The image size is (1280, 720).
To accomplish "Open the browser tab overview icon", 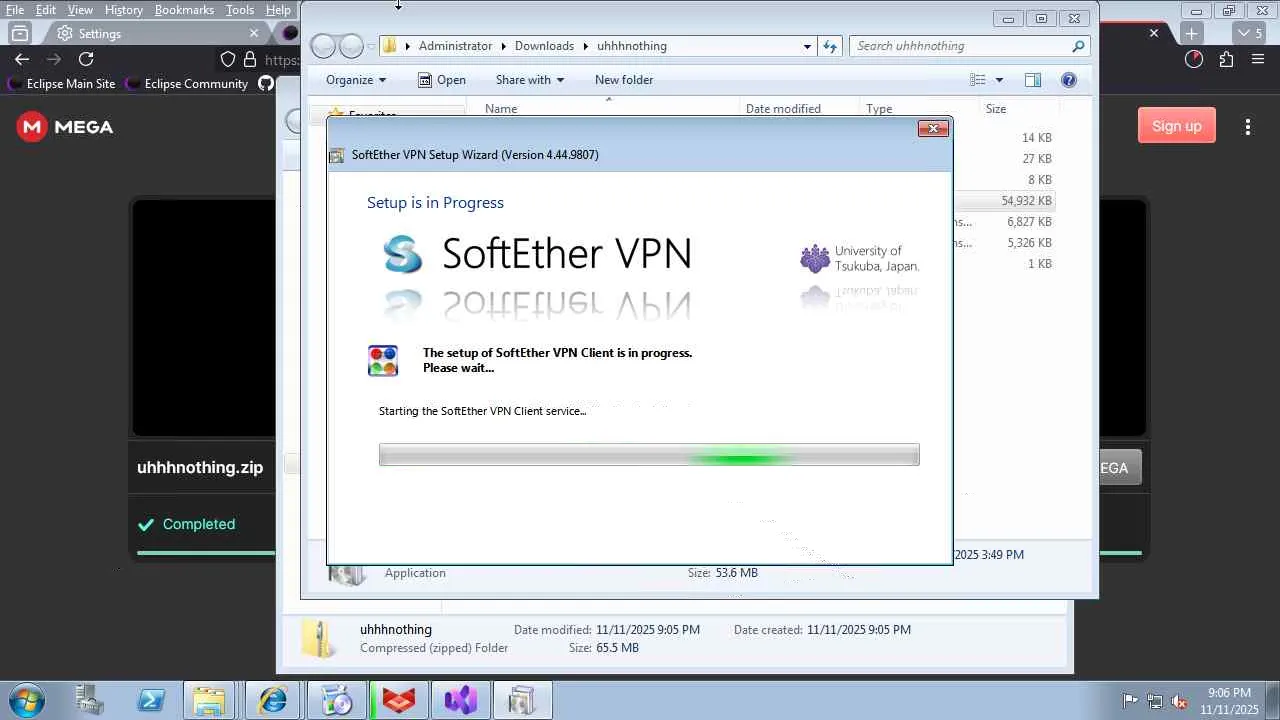I will (20, 33).
